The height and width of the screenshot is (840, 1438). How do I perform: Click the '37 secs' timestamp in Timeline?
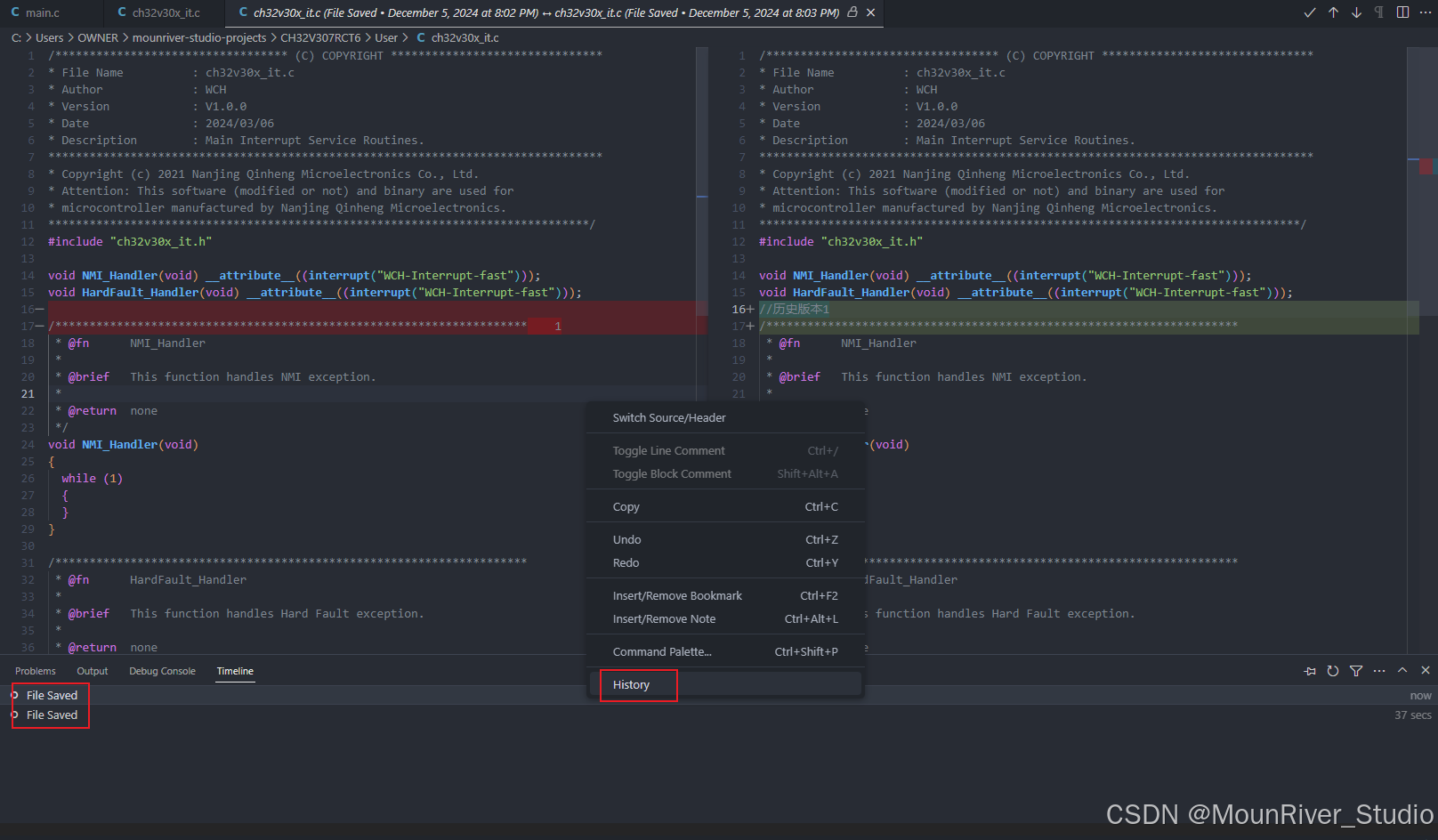(1413, 715)
